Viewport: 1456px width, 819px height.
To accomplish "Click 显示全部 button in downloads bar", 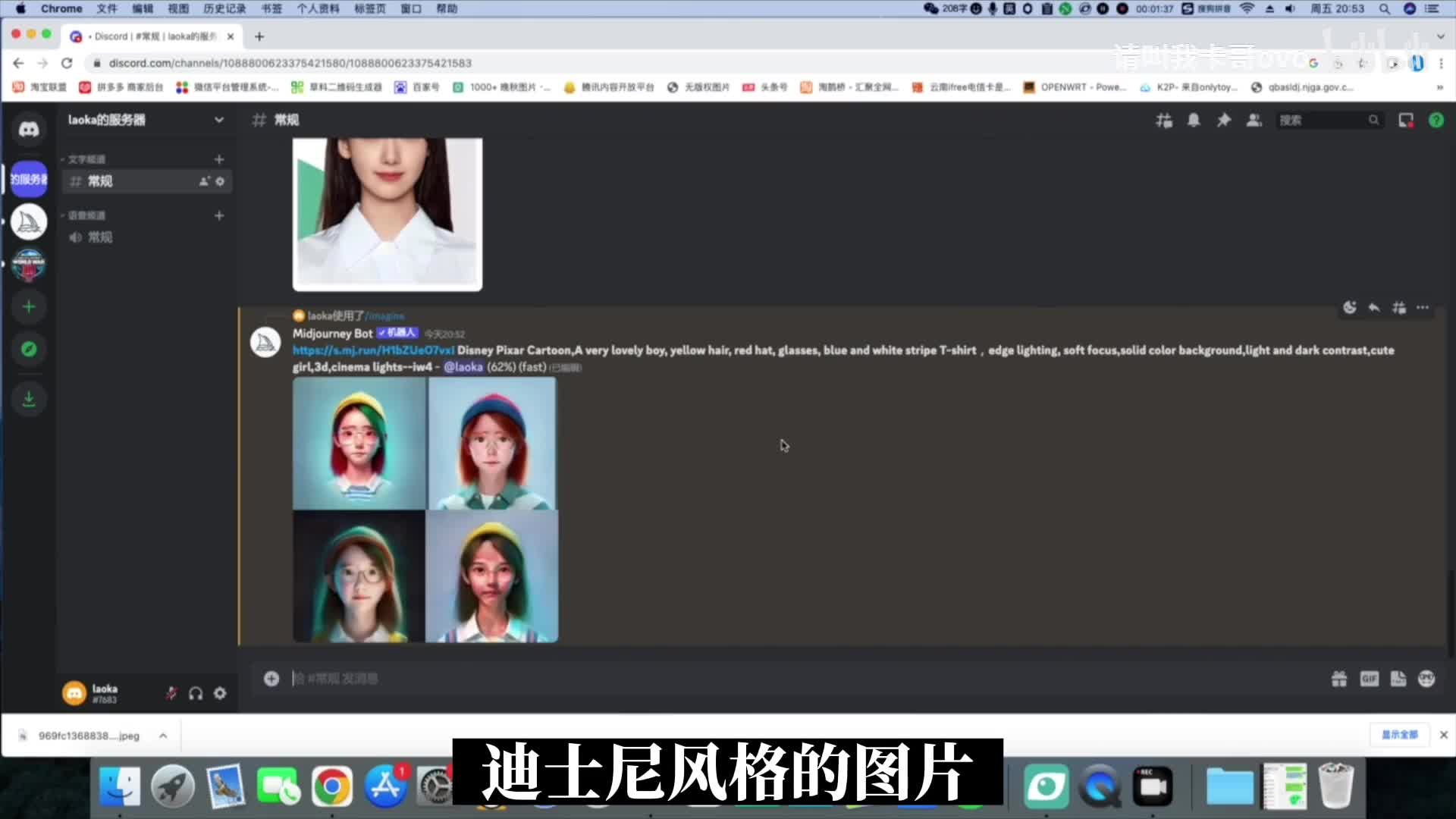I will point(1399,735).
